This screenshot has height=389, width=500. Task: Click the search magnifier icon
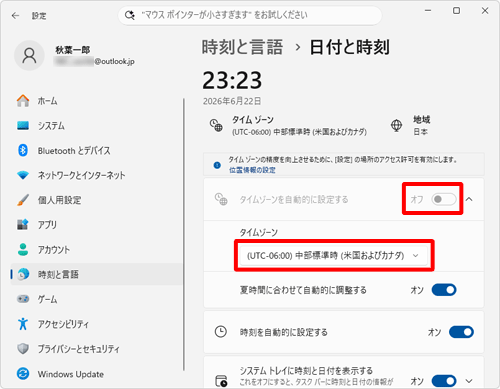click(129, 15)
